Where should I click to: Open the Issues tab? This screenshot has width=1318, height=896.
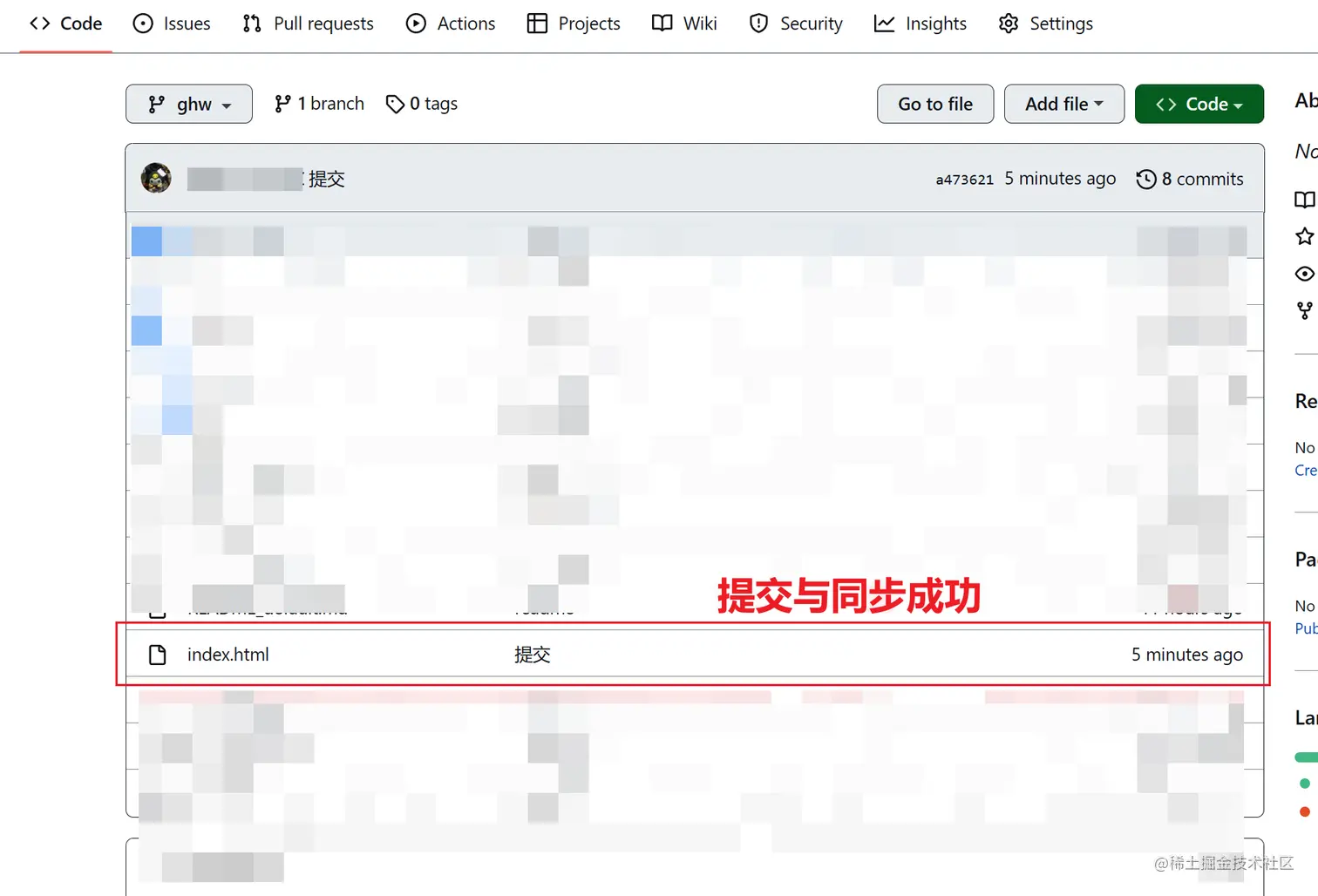(172, 24)
